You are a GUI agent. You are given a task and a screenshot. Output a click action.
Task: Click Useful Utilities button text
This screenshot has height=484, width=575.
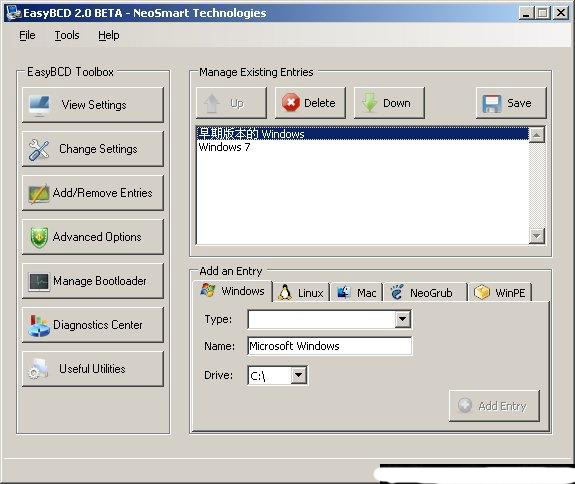(x=92, y=369)
